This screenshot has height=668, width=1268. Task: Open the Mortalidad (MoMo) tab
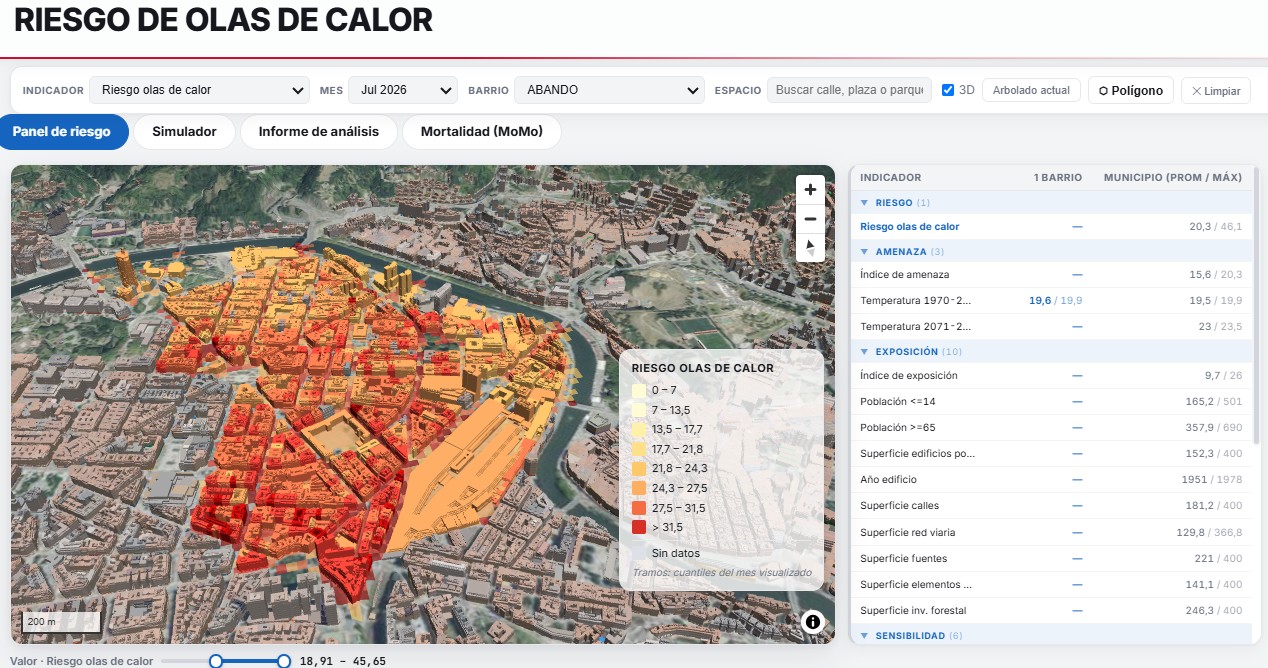(481, 132)
